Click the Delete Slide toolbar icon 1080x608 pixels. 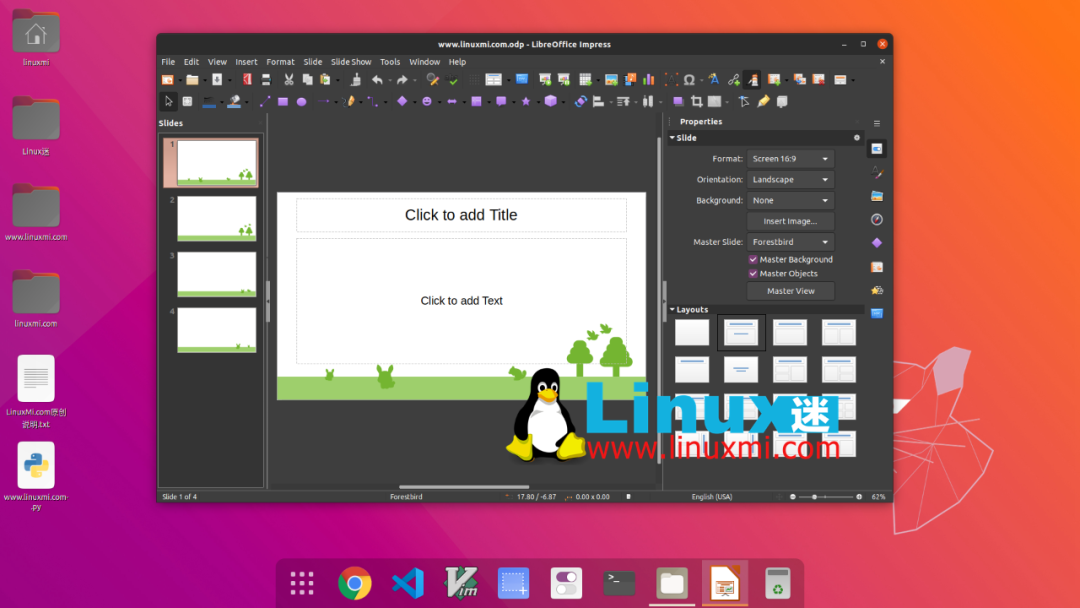click(818, 80)
